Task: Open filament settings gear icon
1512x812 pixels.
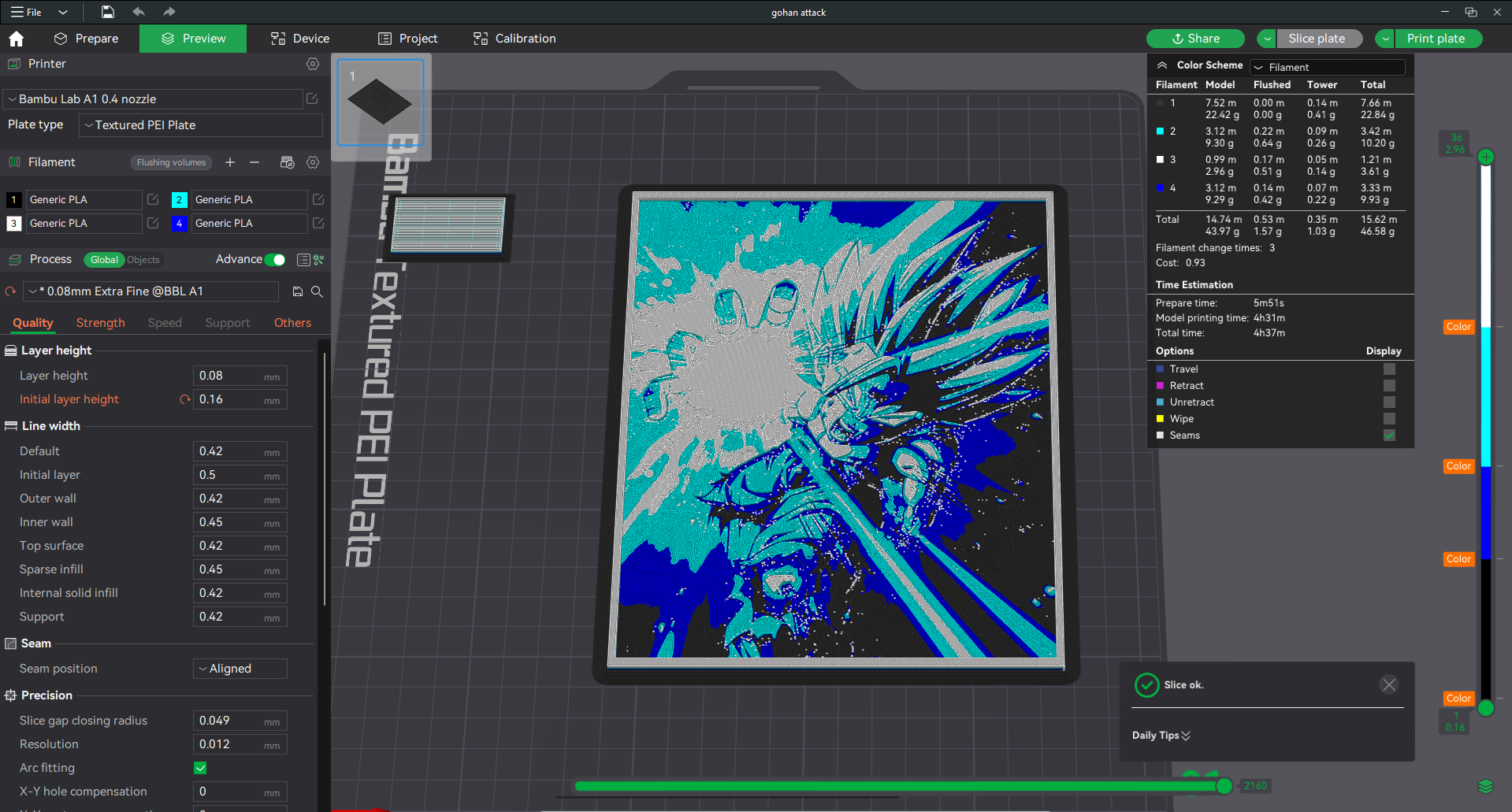Action: (x=313, y=162)
